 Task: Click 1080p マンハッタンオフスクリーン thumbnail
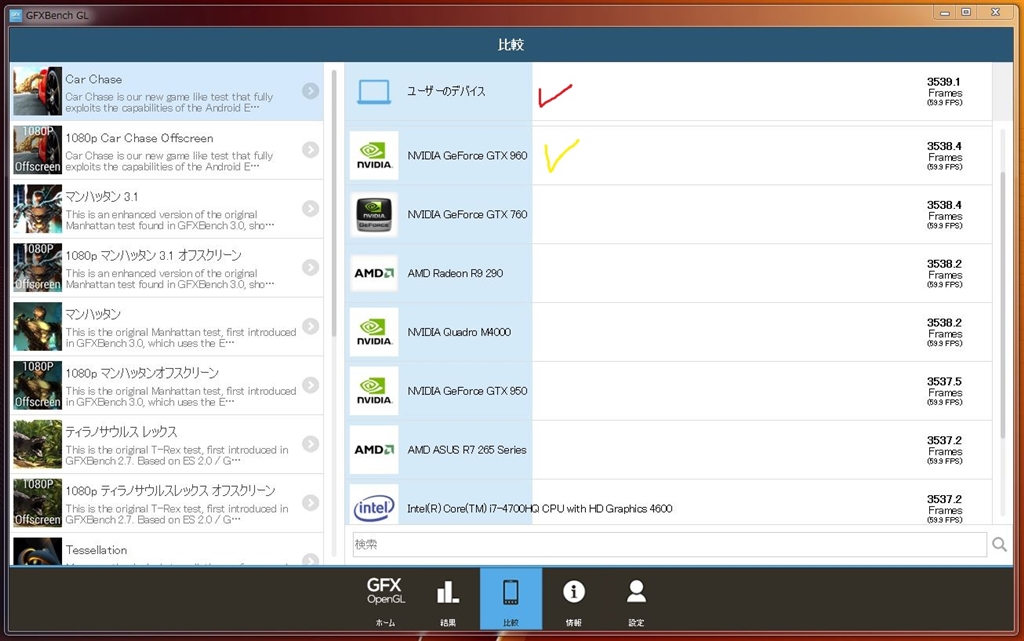click(37, 385)
